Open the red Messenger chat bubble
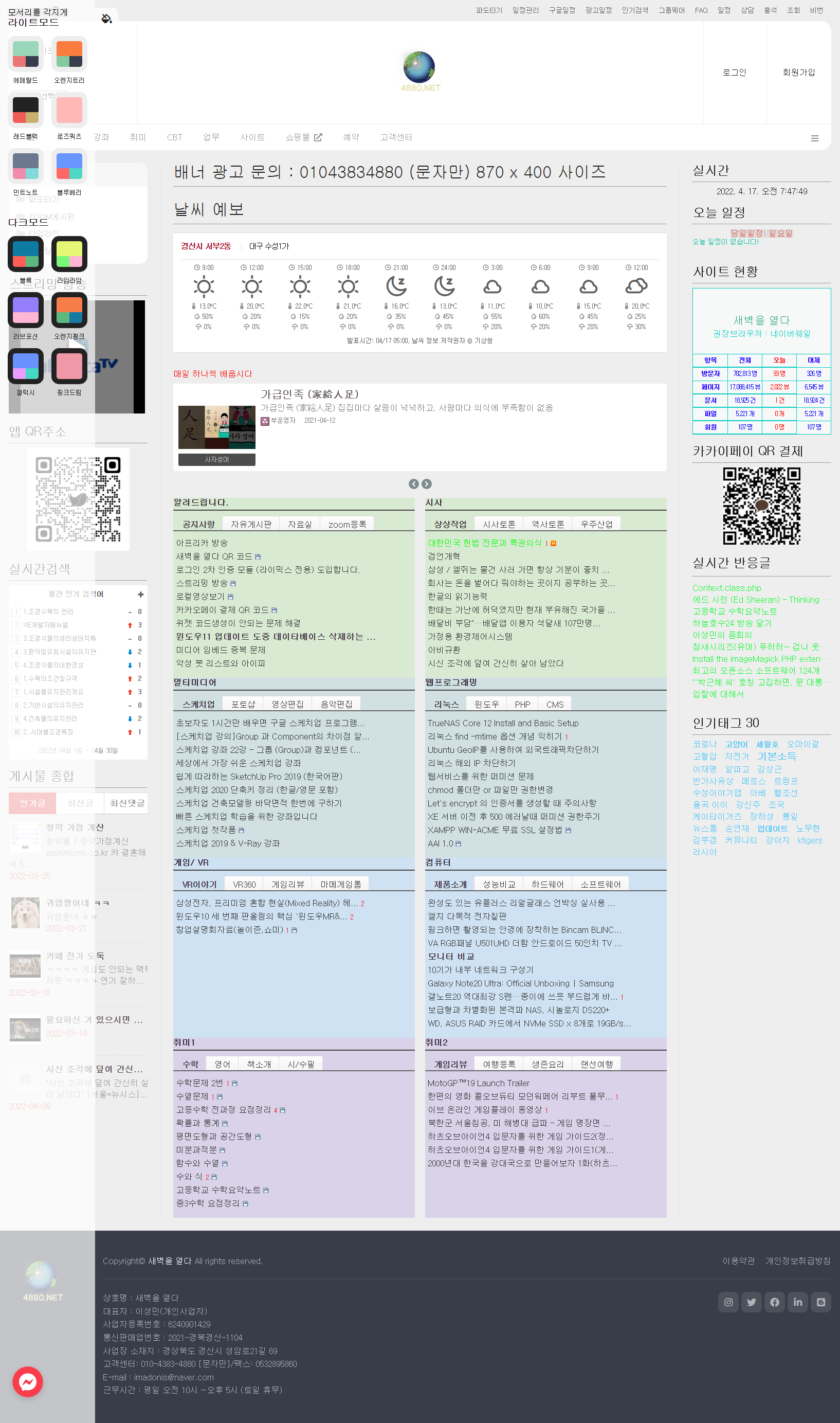 [x=28, y=1382]
